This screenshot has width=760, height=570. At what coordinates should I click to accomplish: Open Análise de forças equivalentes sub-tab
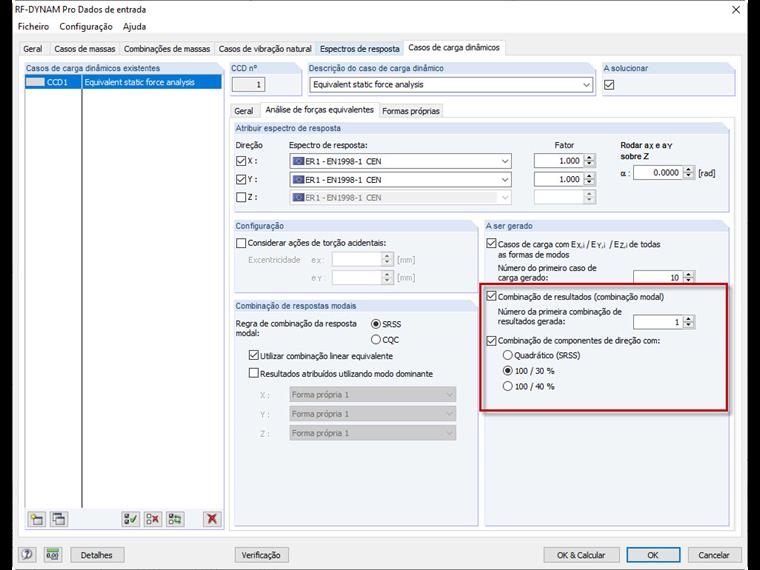coord(319,110)
